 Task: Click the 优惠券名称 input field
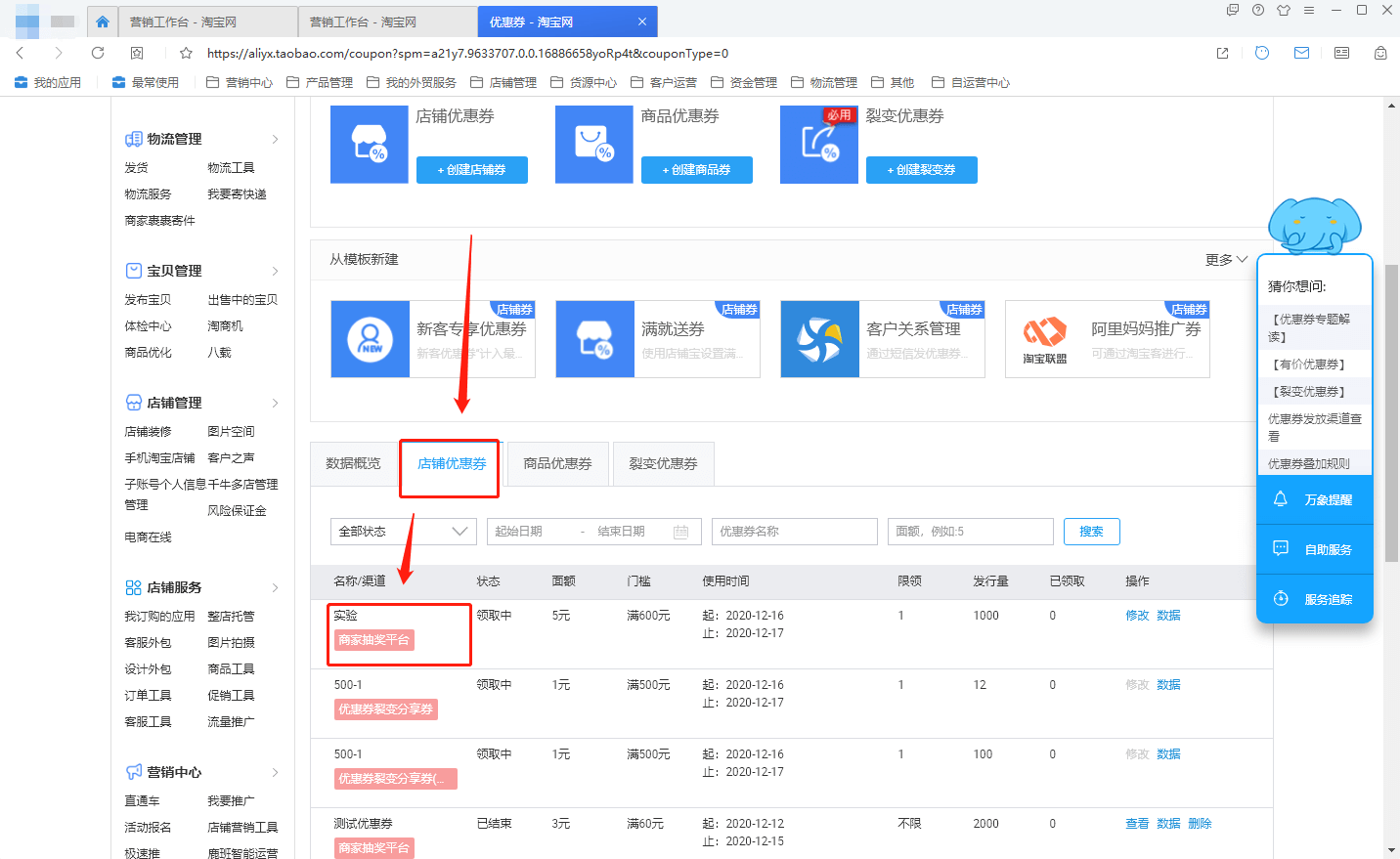(795, 532)
